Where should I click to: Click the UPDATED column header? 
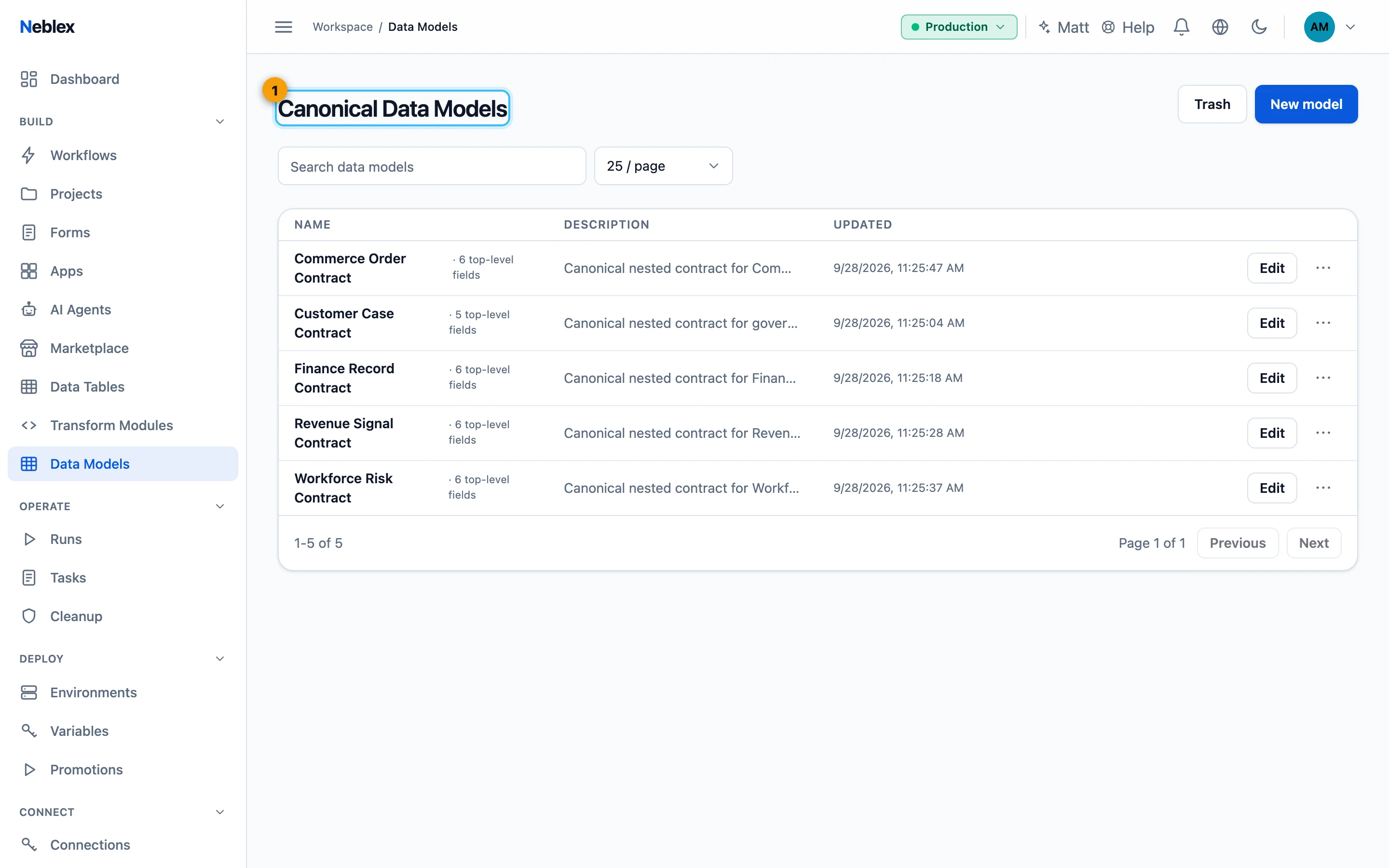pos(863,224)
